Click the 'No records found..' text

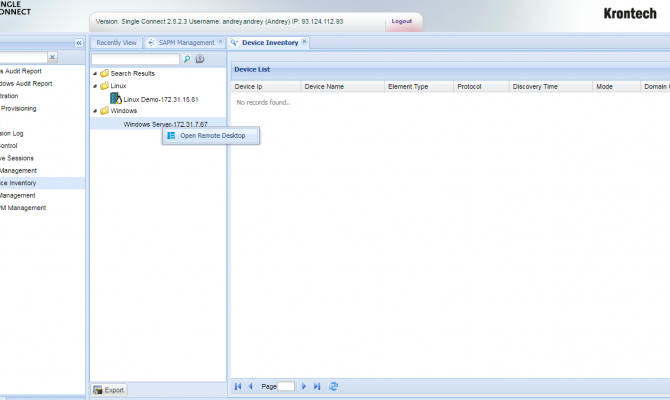pyautogui.click(x=263, y=103)
